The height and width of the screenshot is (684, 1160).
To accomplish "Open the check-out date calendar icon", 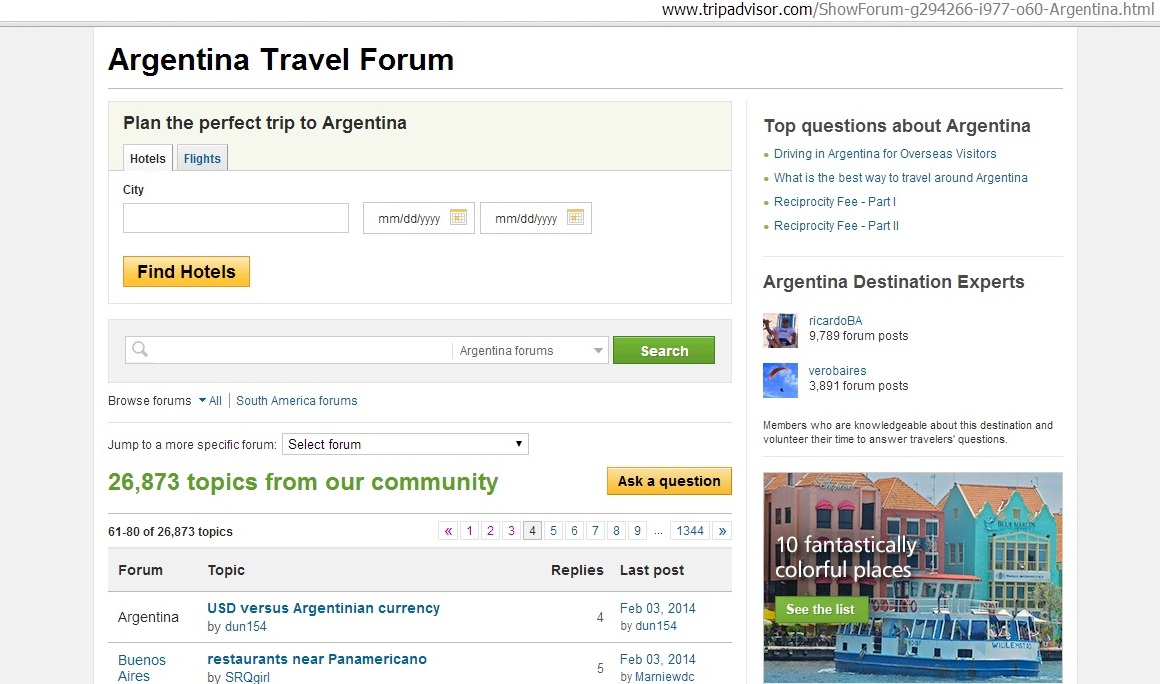I will 575,217.
